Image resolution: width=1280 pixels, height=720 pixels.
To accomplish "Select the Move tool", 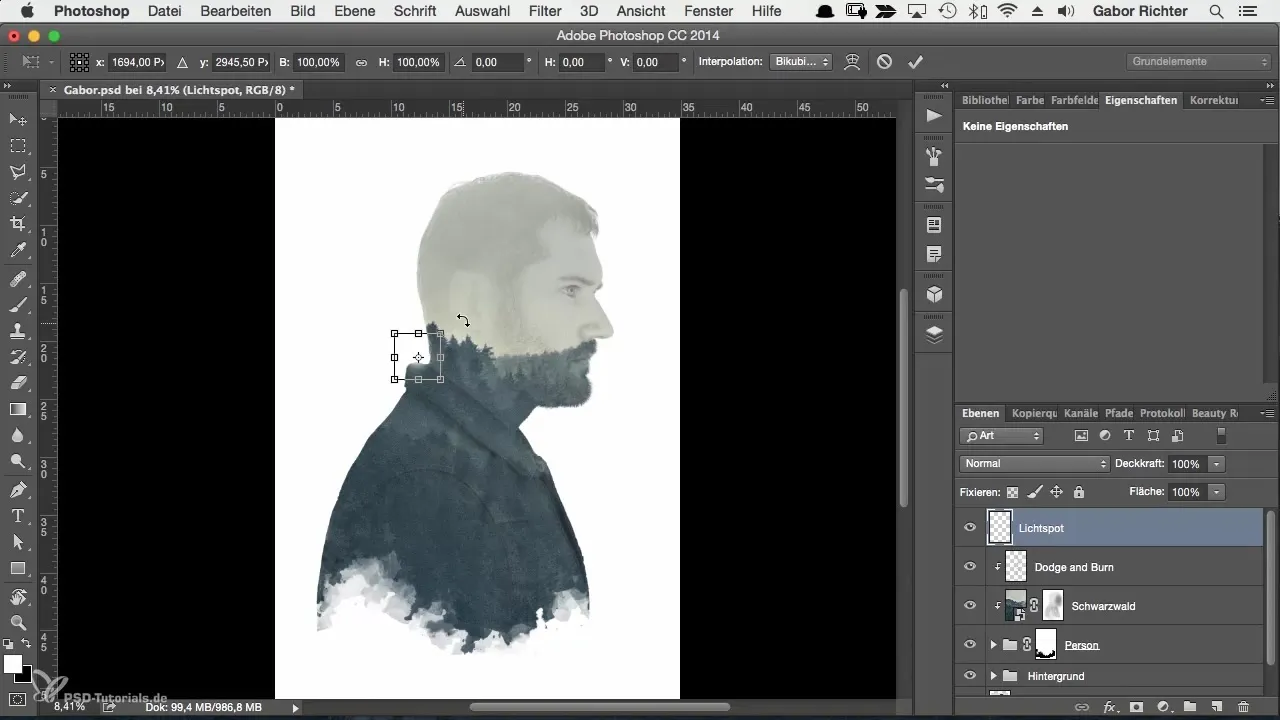I will [18, 120].
